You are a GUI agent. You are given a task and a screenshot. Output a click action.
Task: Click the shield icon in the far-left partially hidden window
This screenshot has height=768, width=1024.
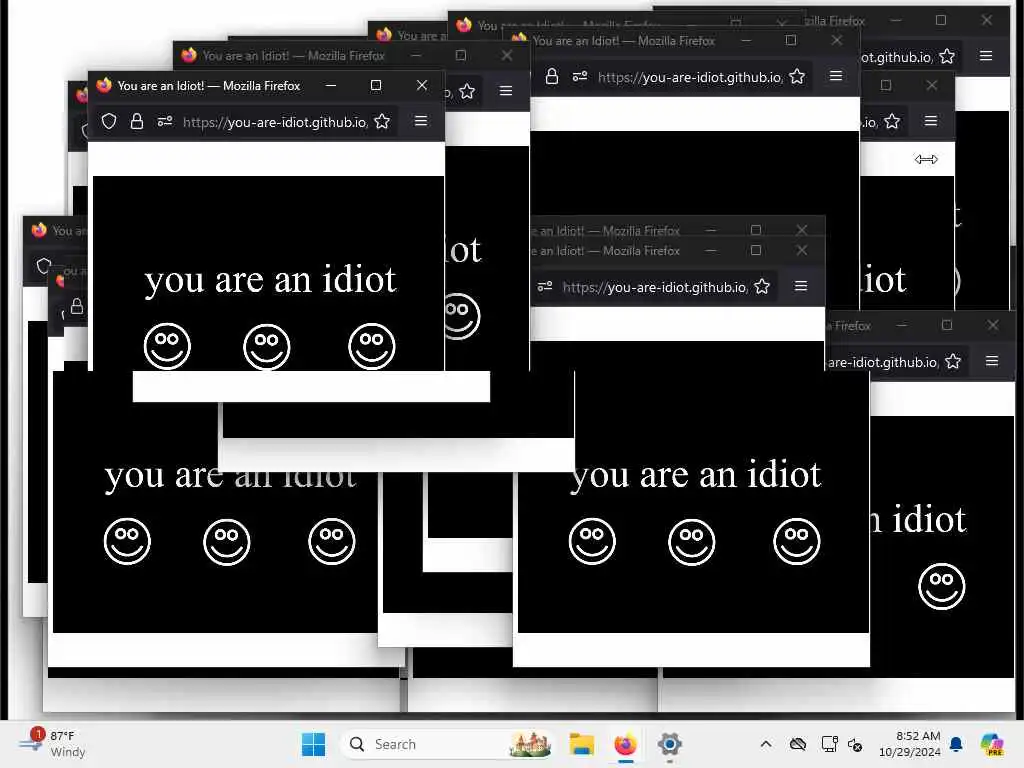pyautogui.click(x=44, y=266)
